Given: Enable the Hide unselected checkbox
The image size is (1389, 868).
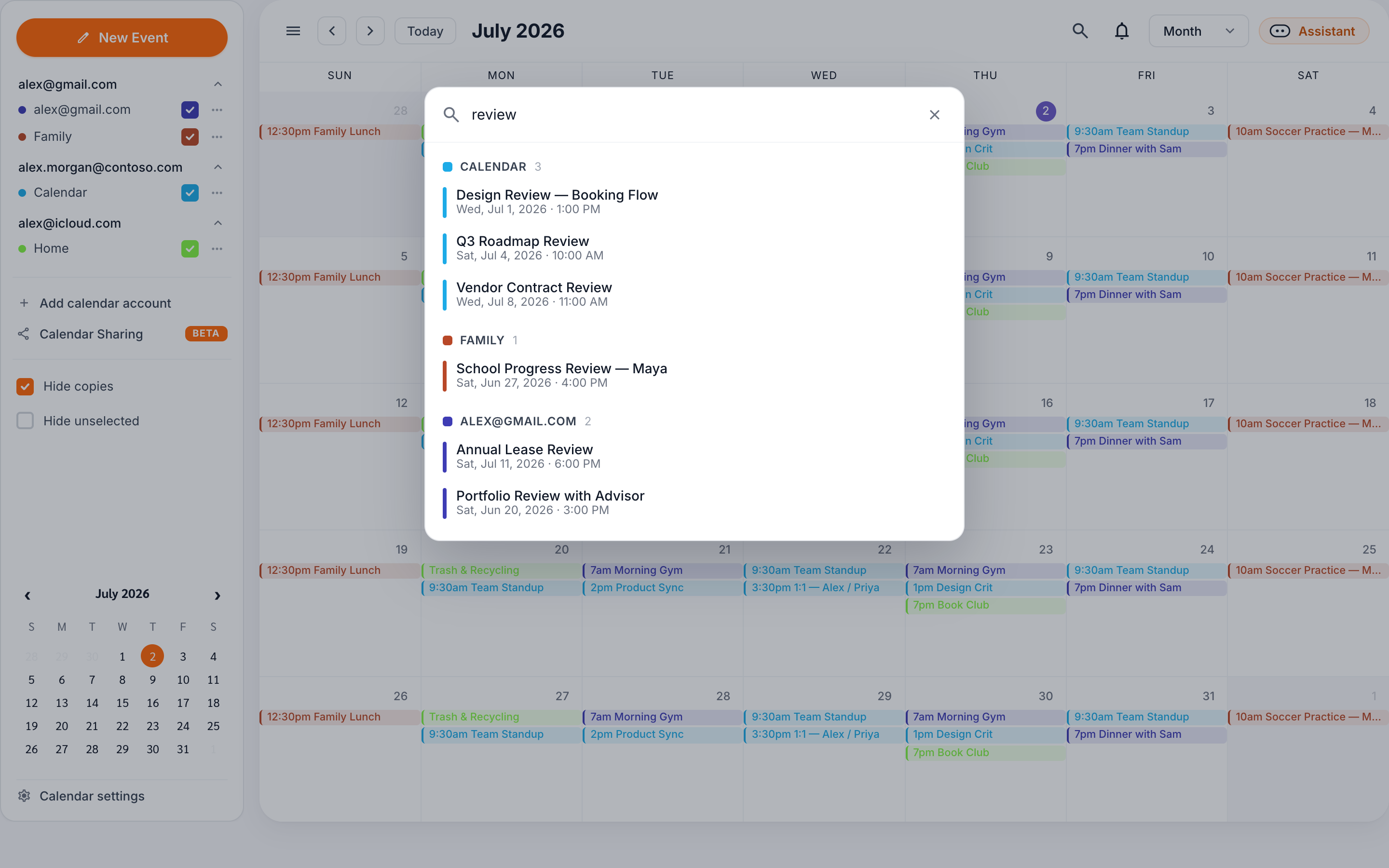Looking at the screenshot, I should coord(25,421).
